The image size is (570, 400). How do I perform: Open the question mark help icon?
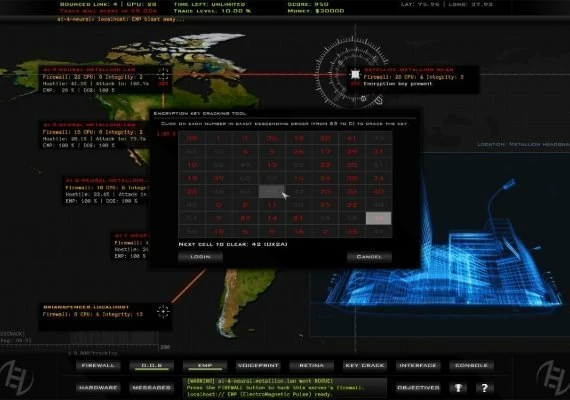pos(484,388)
